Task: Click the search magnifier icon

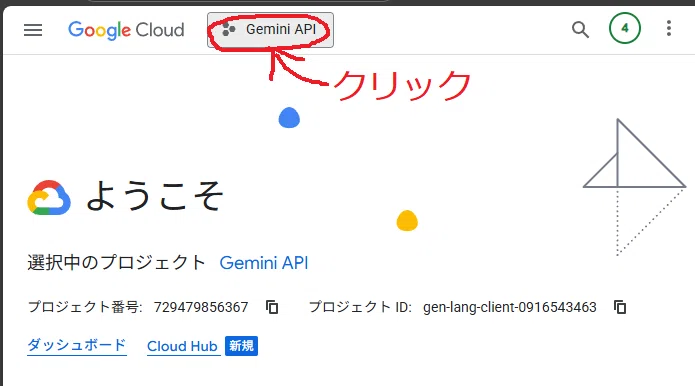Action: click(x=580, y=30)
